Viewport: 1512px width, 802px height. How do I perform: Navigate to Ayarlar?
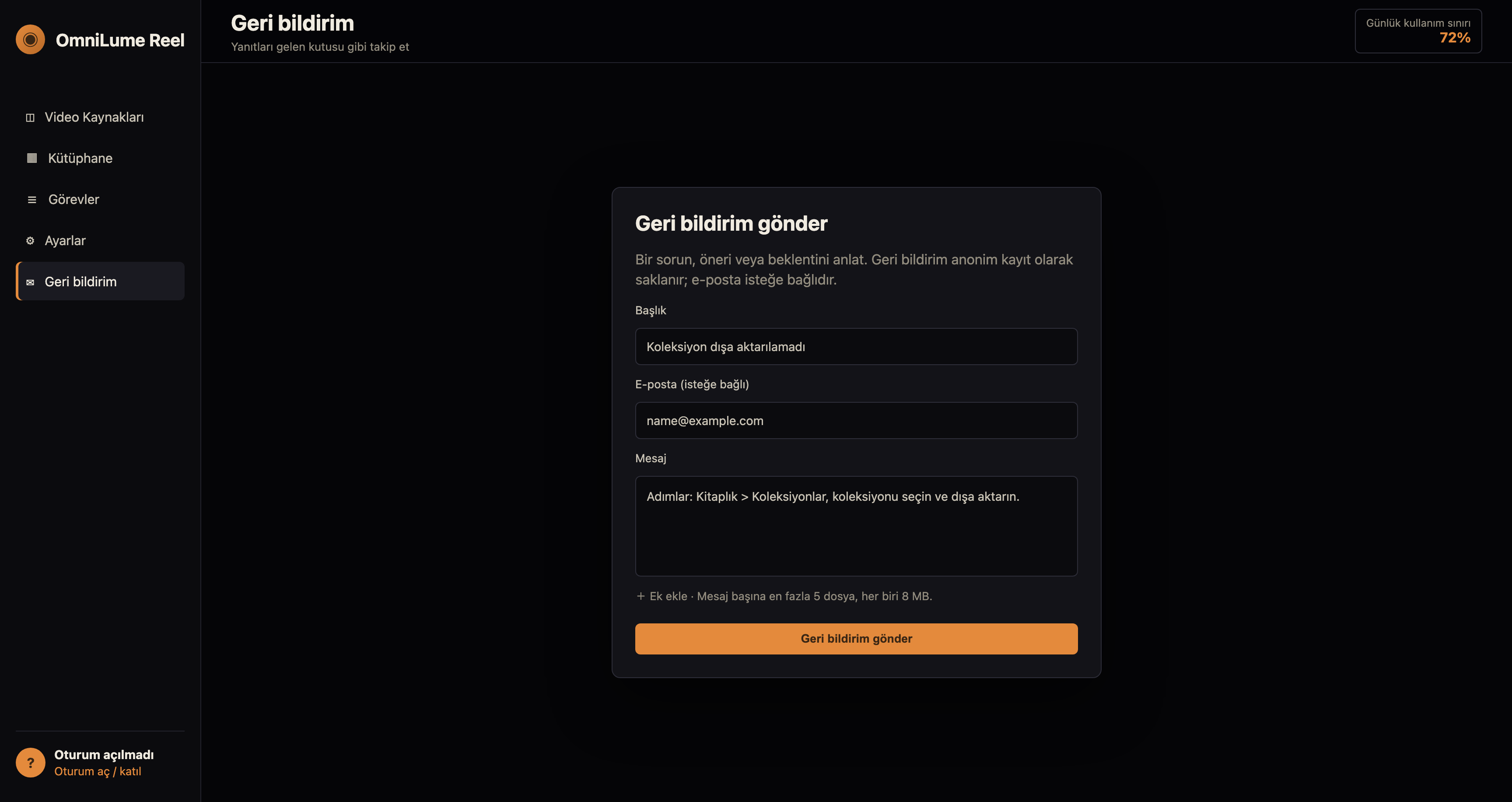100,240
